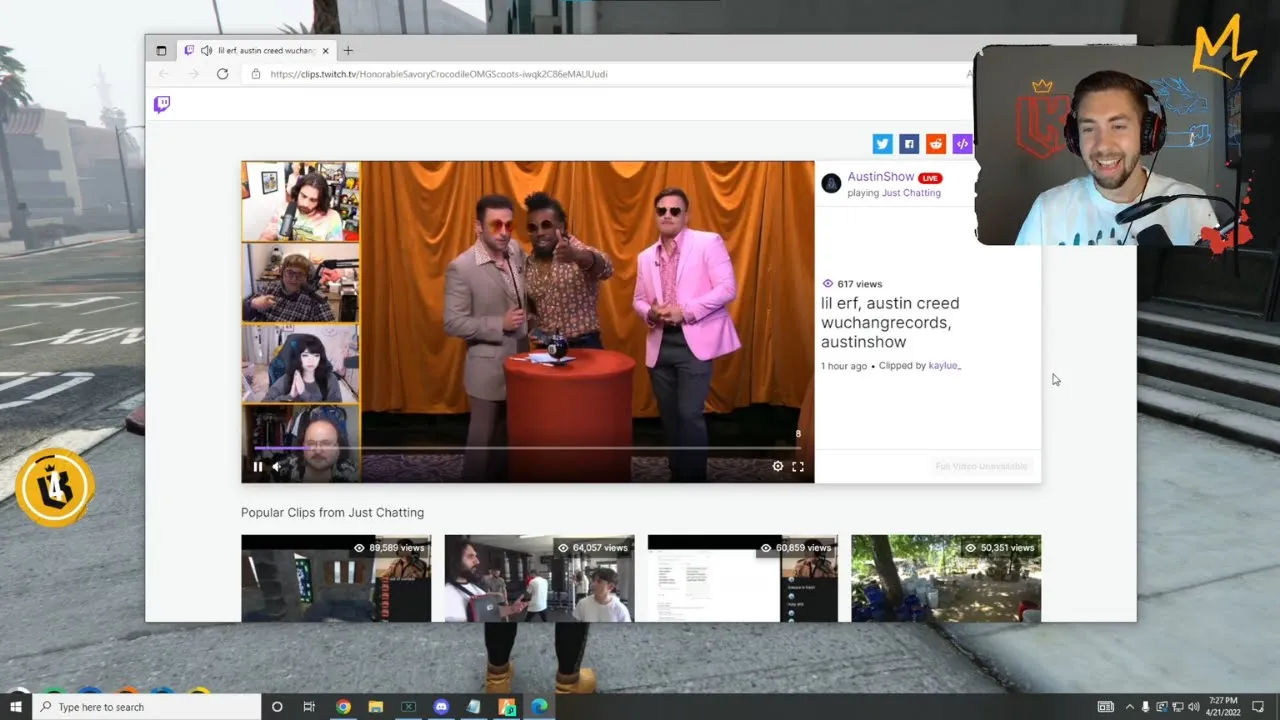1280x720 pixels.
Task: Click the clip title text
Action: [x=890, y=322]
